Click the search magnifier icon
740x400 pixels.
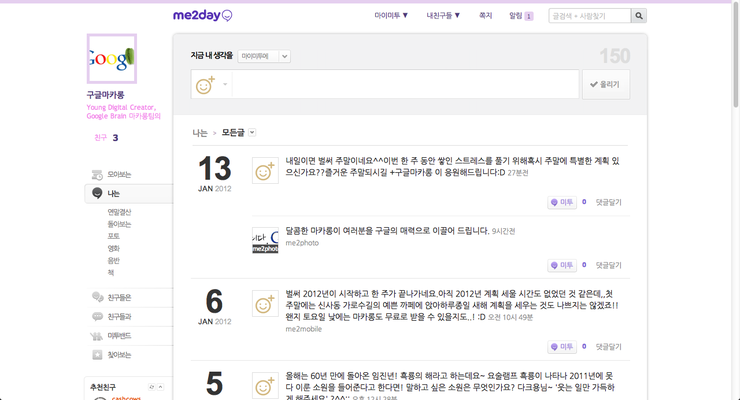click(639, 16)
